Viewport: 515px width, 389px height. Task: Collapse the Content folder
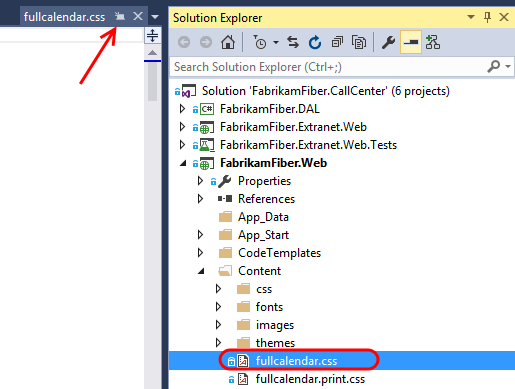click(x=201, y=271)
